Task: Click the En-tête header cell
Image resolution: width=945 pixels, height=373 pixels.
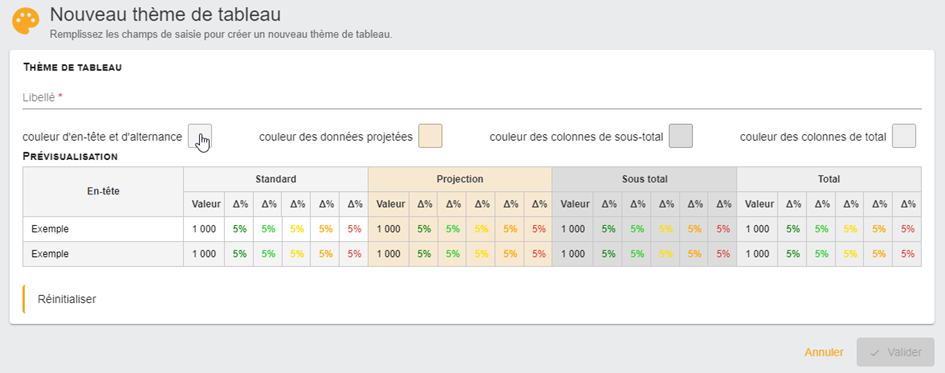Action: coord(103,192)
